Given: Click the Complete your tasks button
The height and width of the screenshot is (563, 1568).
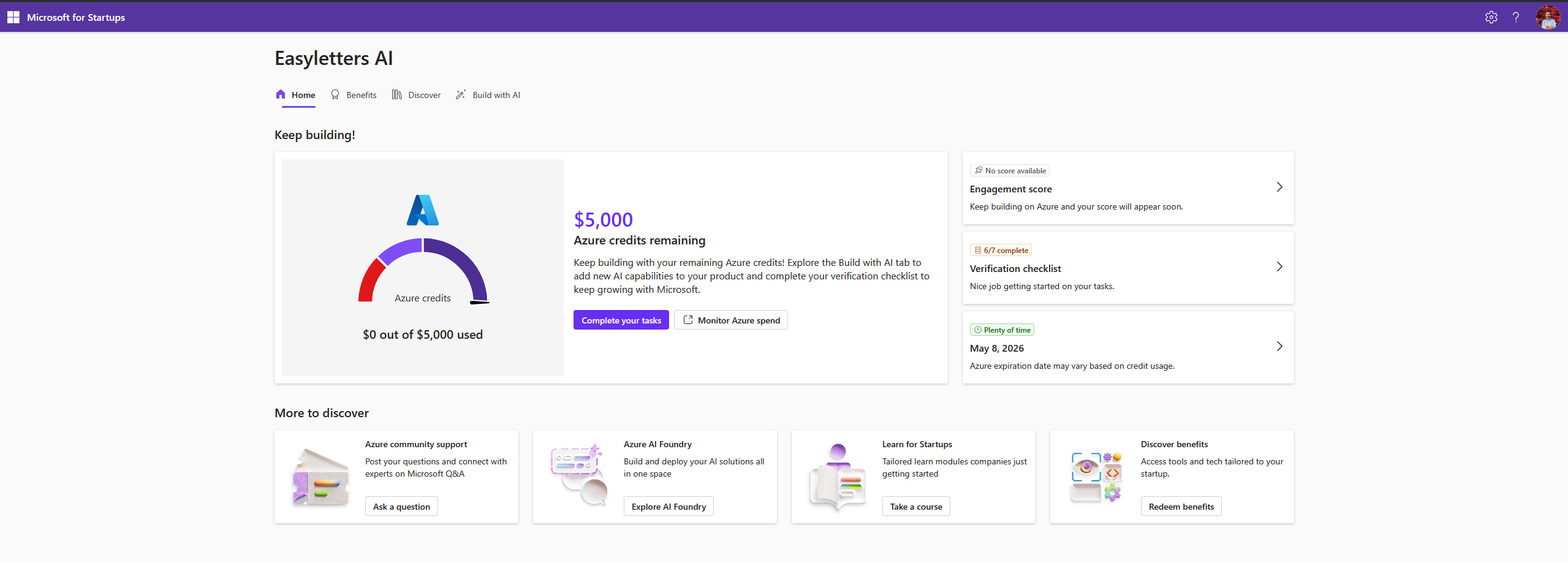Looking at the screenshot, I should tap(621, 320).
